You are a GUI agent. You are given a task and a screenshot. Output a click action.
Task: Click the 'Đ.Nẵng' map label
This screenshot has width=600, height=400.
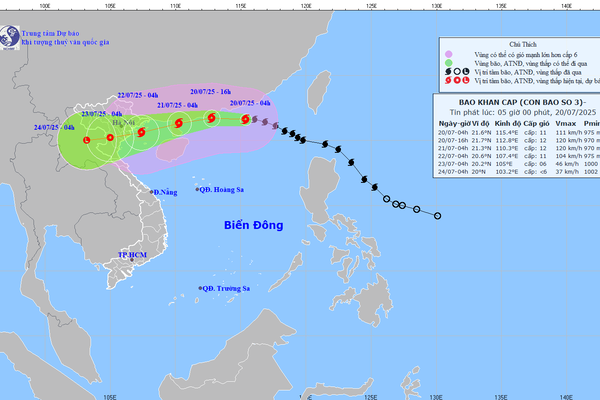click(165, 192)
